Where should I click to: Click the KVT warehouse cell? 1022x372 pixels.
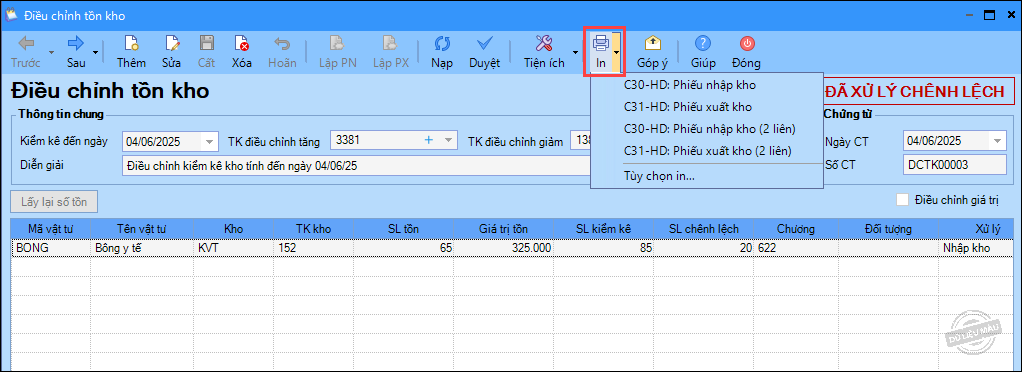(x=233, y=248)
